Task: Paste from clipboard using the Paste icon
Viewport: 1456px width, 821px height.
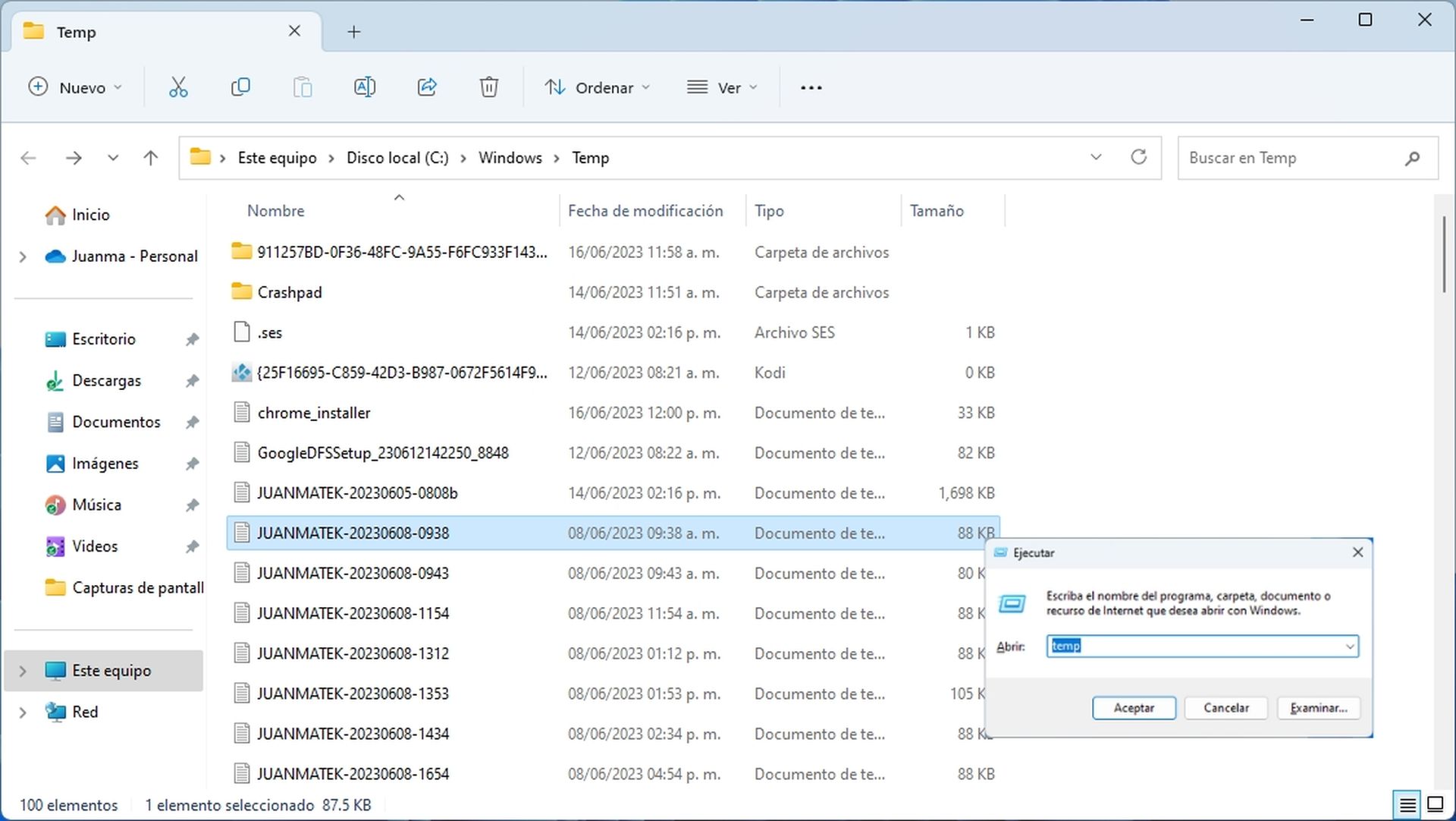Action: [x=303, y=87]
